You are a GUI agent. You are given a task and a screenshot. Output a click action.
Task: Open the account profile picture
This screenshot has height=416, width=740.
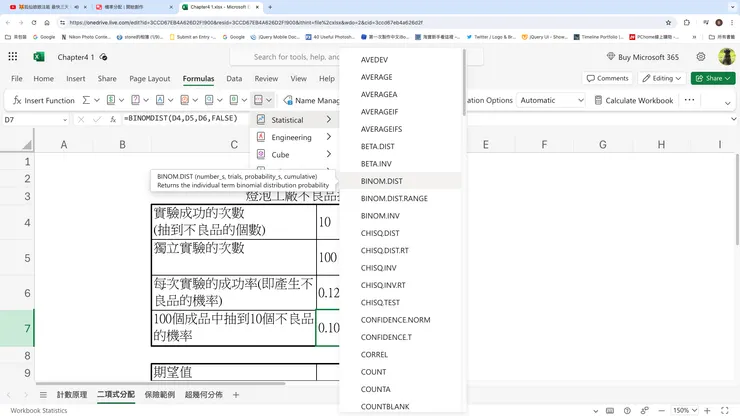(x=726, y=57)
